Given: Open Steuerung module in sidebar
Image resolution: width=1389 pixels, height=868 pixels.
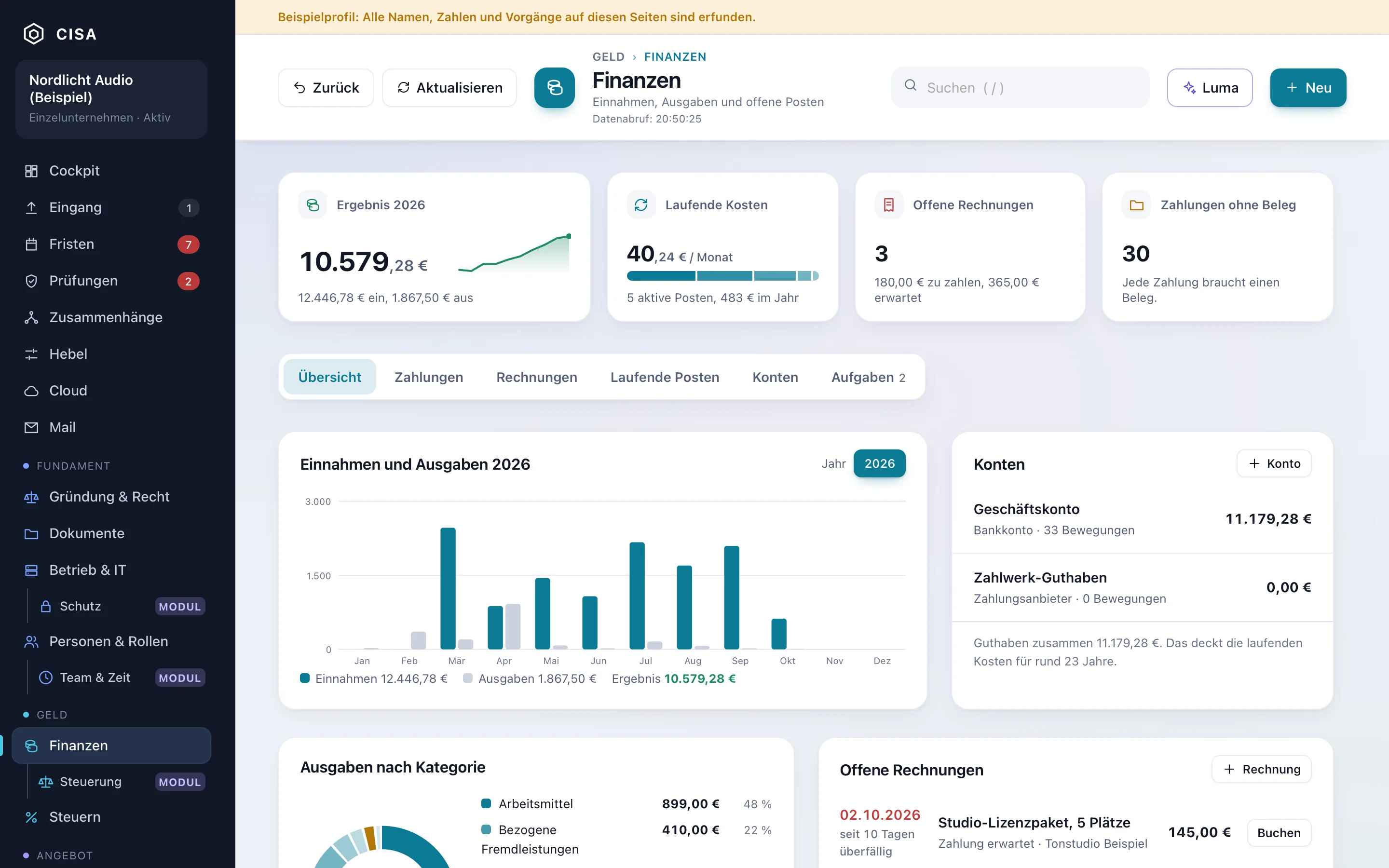Looking at the screenshot, I should (x=120, y=782).
